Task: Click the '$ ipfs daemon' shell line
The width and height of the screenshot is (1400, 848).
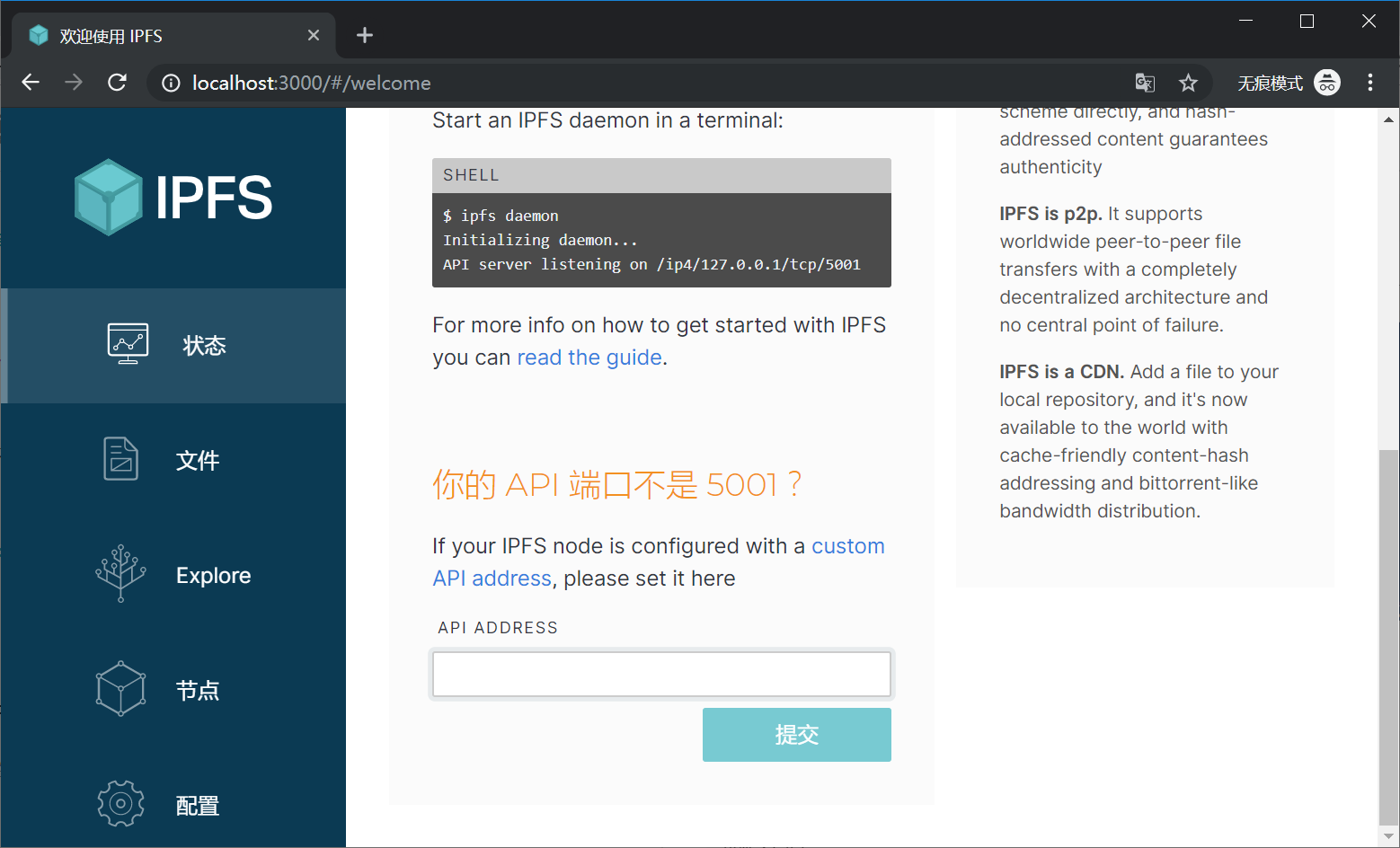Action: click(x=501, y=216)
